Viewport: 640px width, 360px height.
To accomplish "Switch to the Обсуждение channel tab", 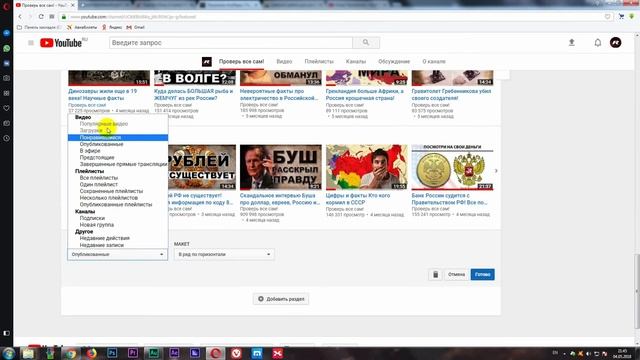I will (394, 61).
